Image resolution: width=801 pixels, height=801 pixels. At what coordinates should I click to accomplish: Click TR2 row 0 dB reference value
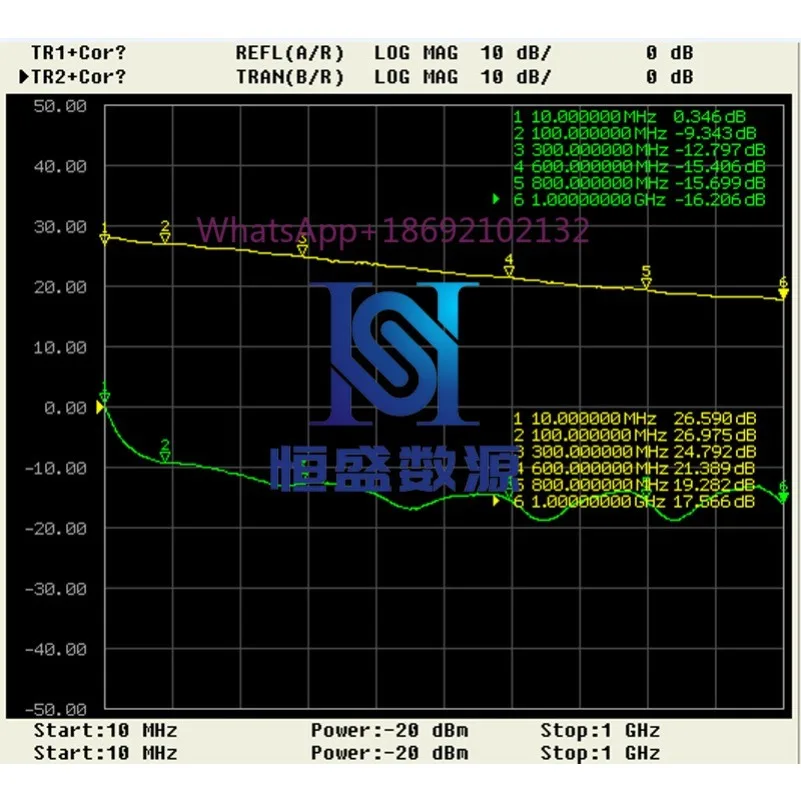click(670, 78)
